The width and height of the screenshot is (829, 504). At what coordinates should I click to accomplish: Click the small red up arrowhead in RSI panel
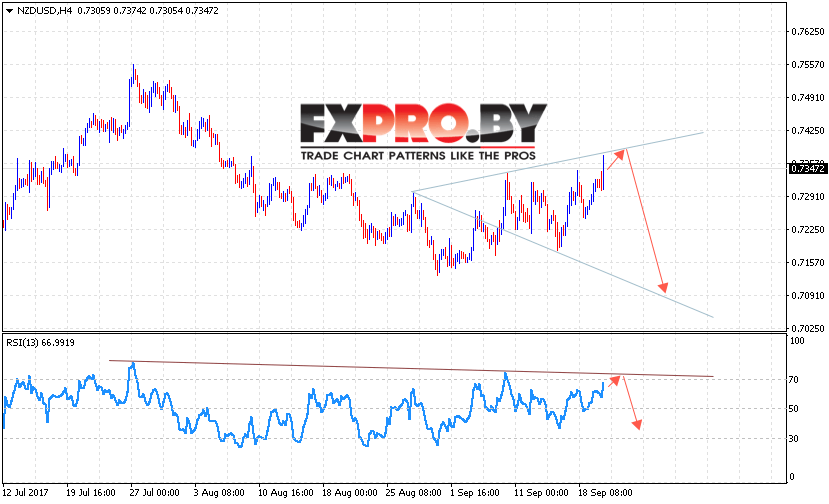coord(615,380)
